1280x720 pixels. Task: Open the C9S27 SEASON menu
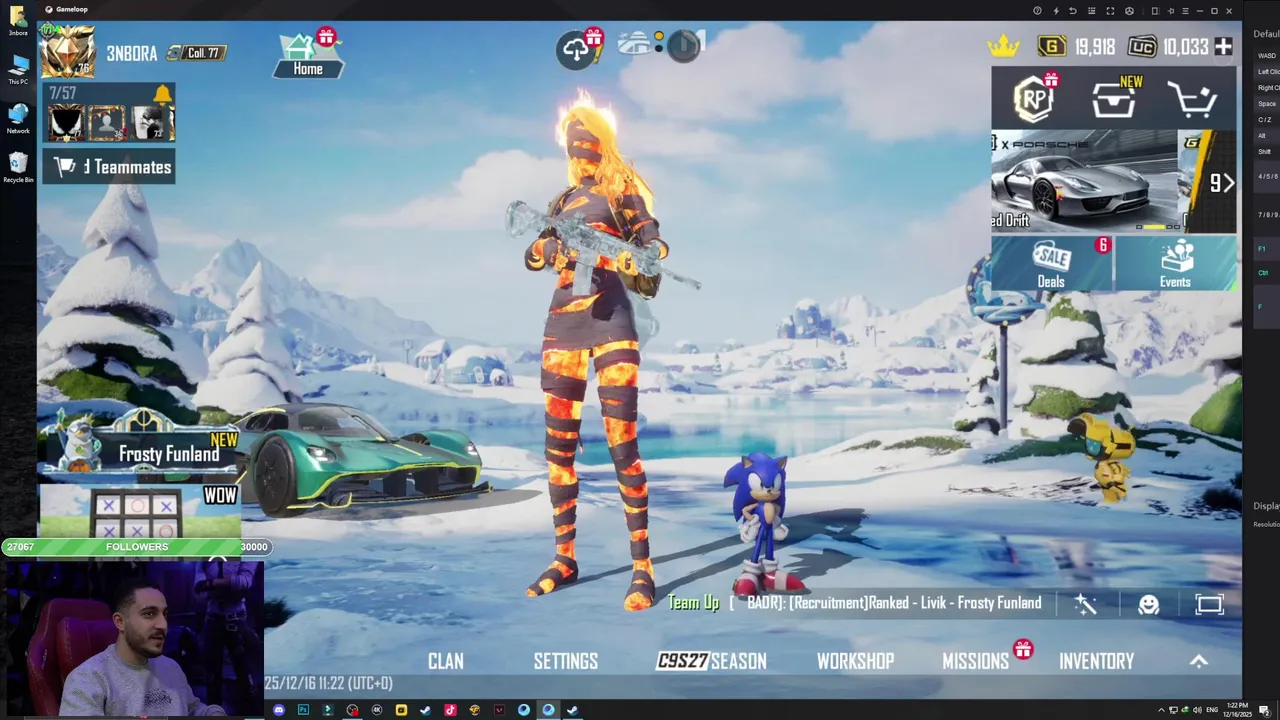(711, 661)
